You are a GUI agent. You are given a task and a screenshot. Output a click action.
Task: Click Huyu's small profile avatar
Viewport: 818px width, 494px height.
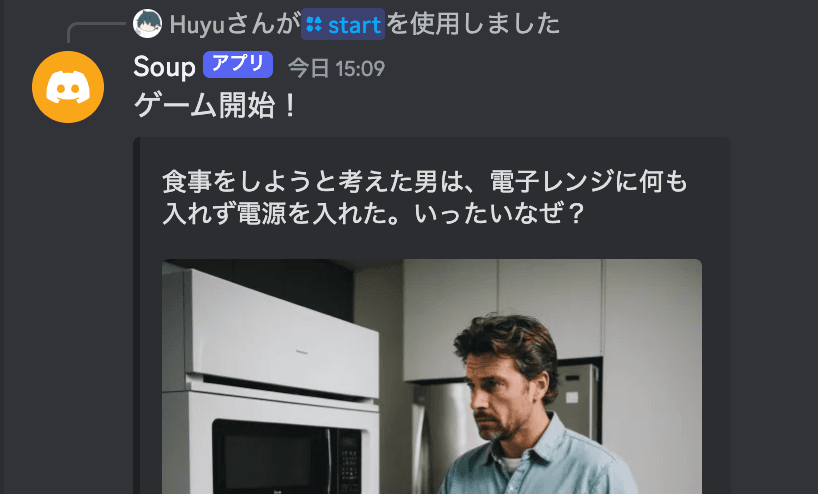[147, 23]
